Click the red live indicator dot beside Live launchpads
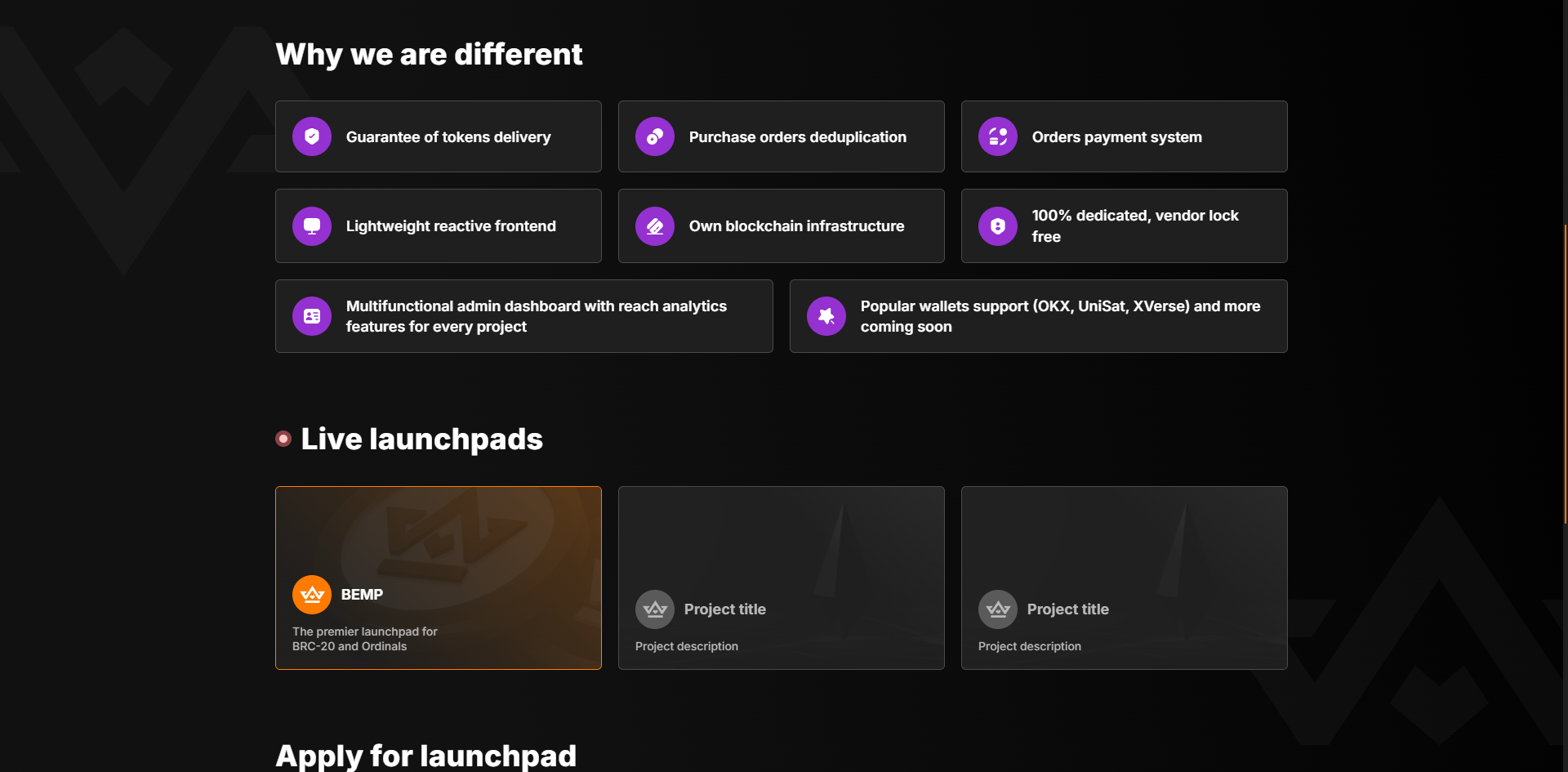Image resolution: width=1568 pixels, height=772 pixels. click(x=283, y=439)
